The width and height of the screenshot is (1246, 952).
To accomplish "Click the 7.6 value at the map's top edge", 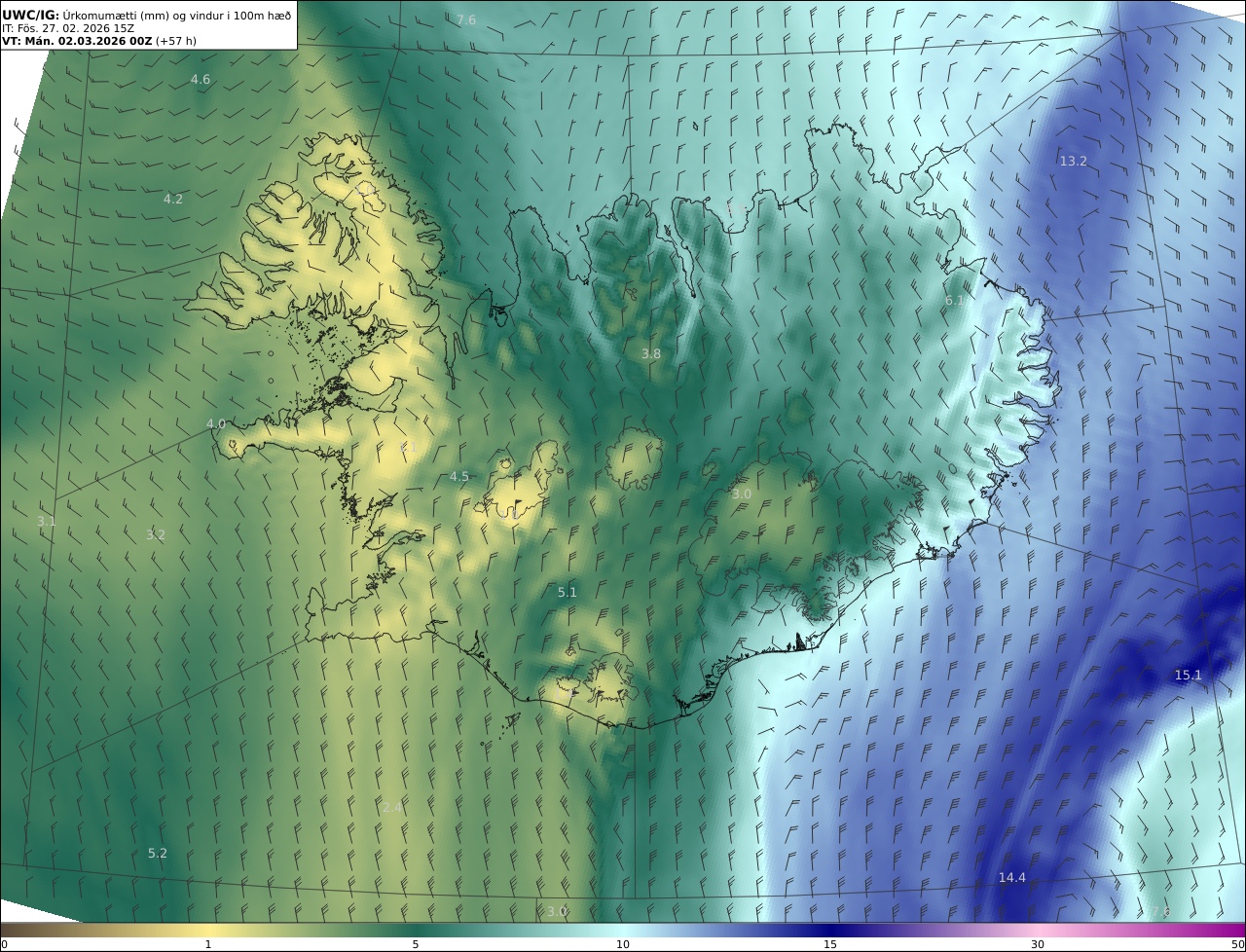I will point(466,19).
